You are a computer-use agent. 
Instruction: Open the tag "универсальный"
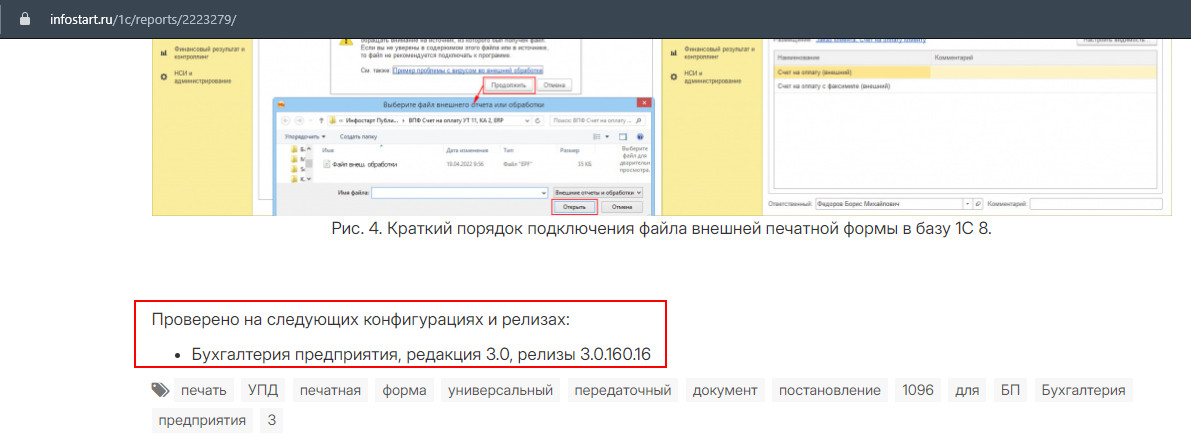(x=501, y=391)
